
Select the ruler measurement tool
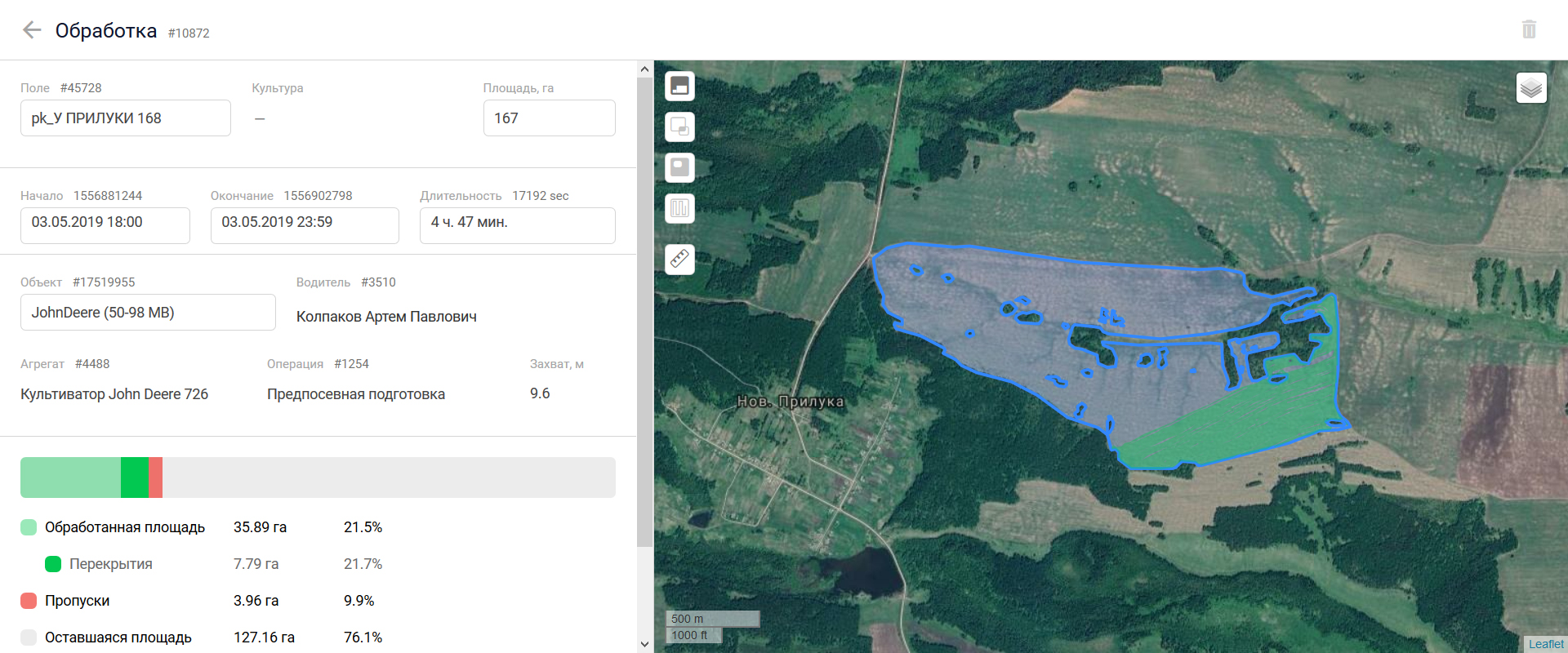(679, 260)
